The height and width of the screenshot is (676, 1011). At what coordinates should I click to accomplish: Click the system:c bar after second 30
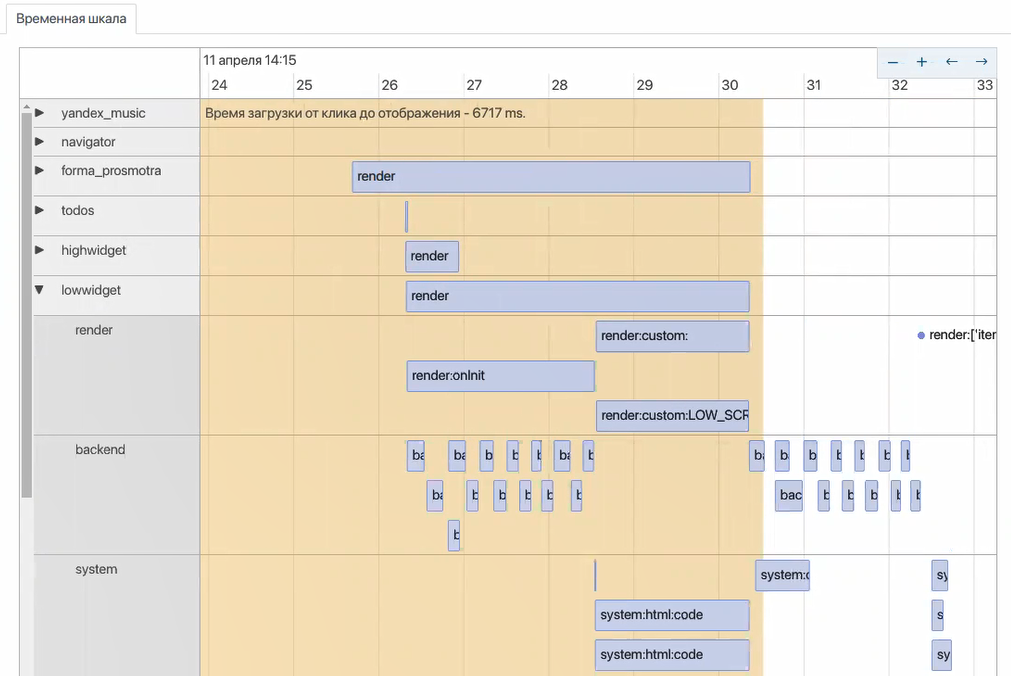pos(783,575)
